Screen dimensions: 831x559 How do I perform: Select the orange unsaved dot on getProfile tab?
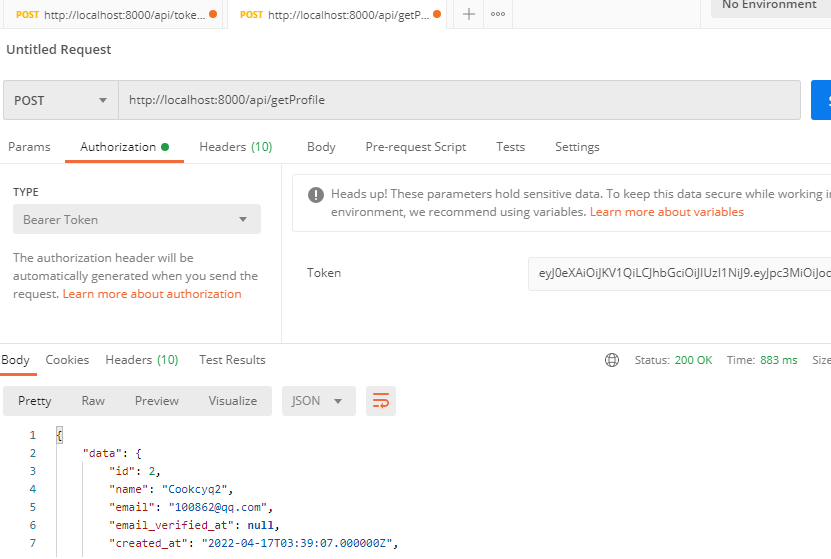tap(437, 14)
